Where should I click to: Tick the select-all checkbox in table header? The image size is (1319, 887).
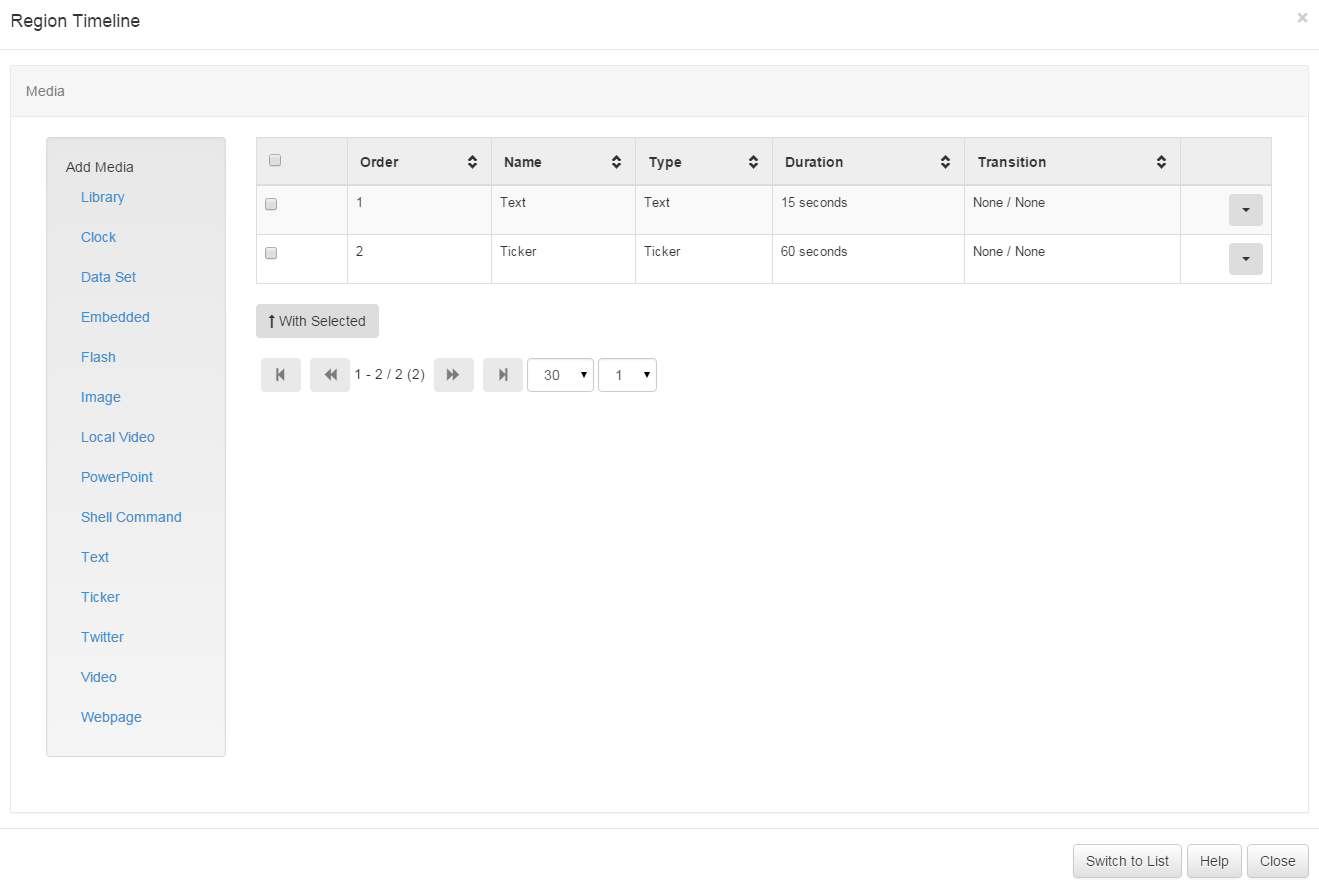tap(275, 160)
